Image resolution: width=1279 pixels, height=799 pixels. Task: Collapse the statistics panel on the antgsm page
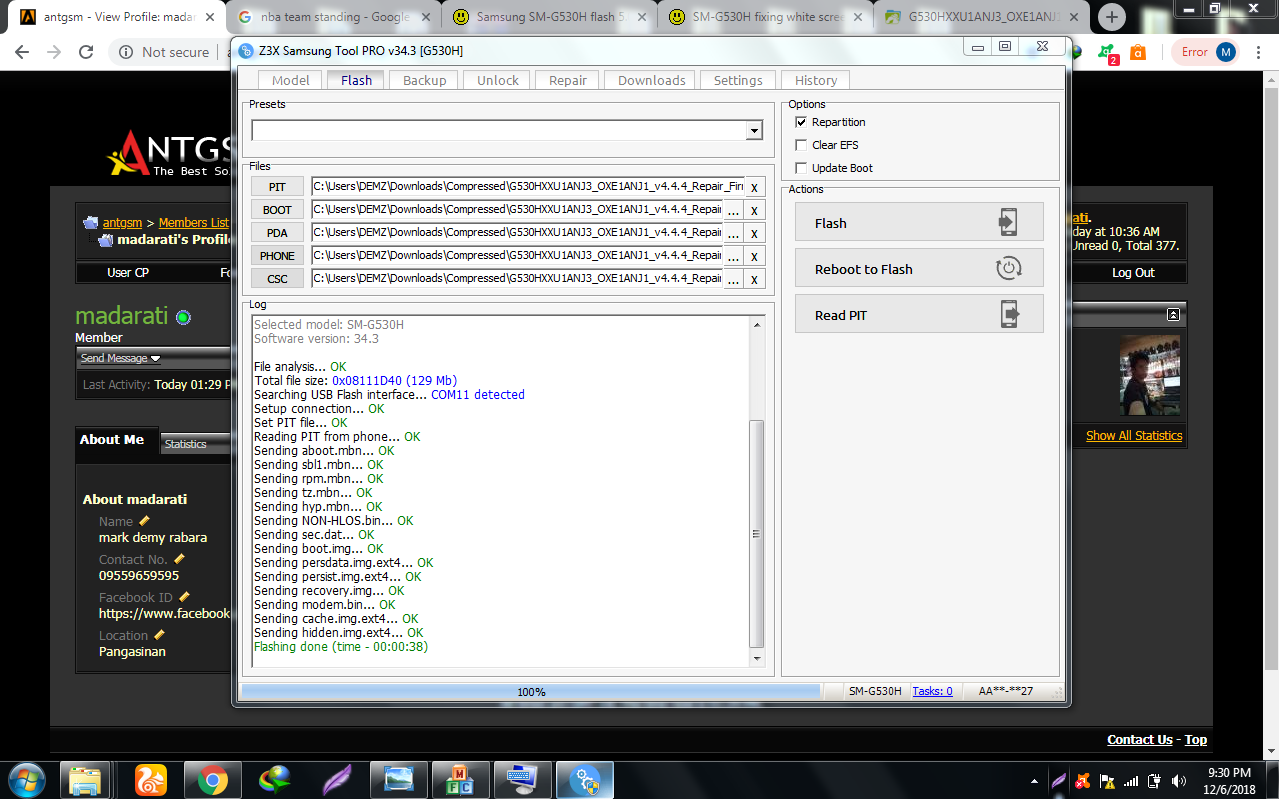coord(1173,314)
